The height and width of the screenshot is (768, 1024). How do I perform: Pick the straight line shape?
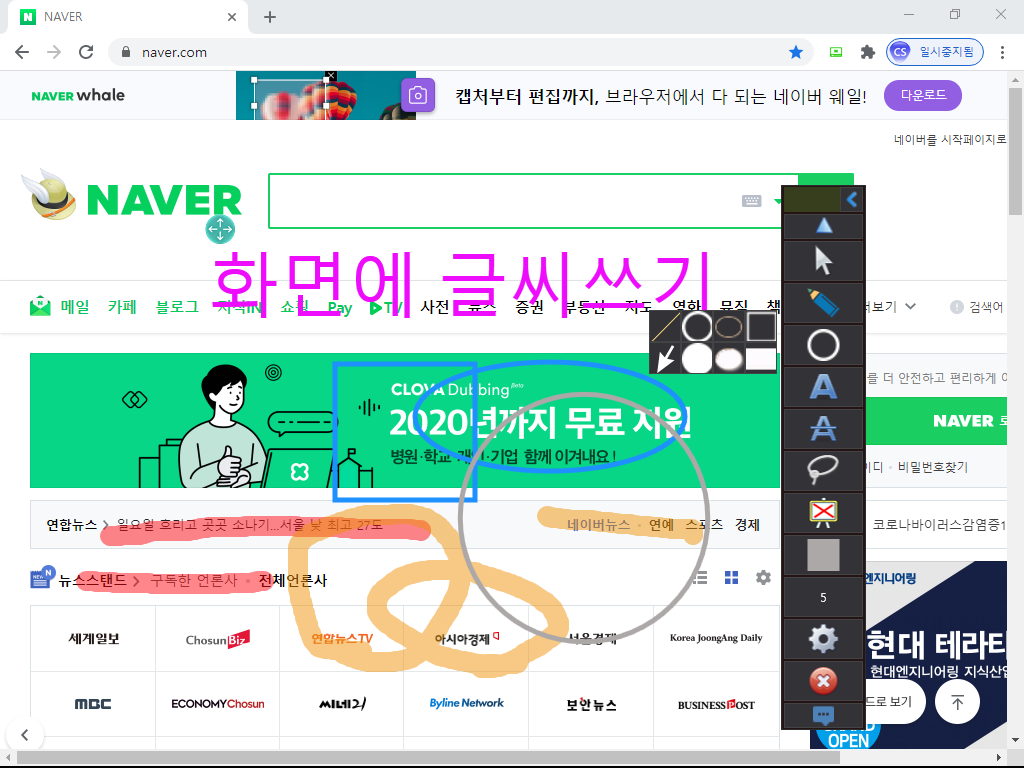pos(665,327)
